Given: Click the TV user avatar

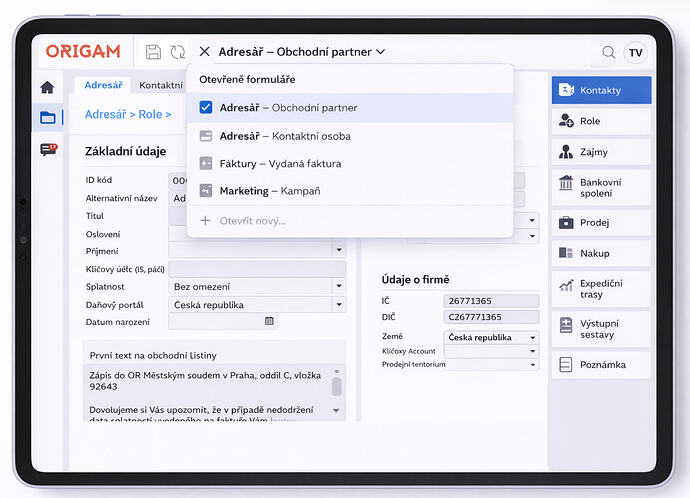Looking at the screenshot, I should point(635,52).
